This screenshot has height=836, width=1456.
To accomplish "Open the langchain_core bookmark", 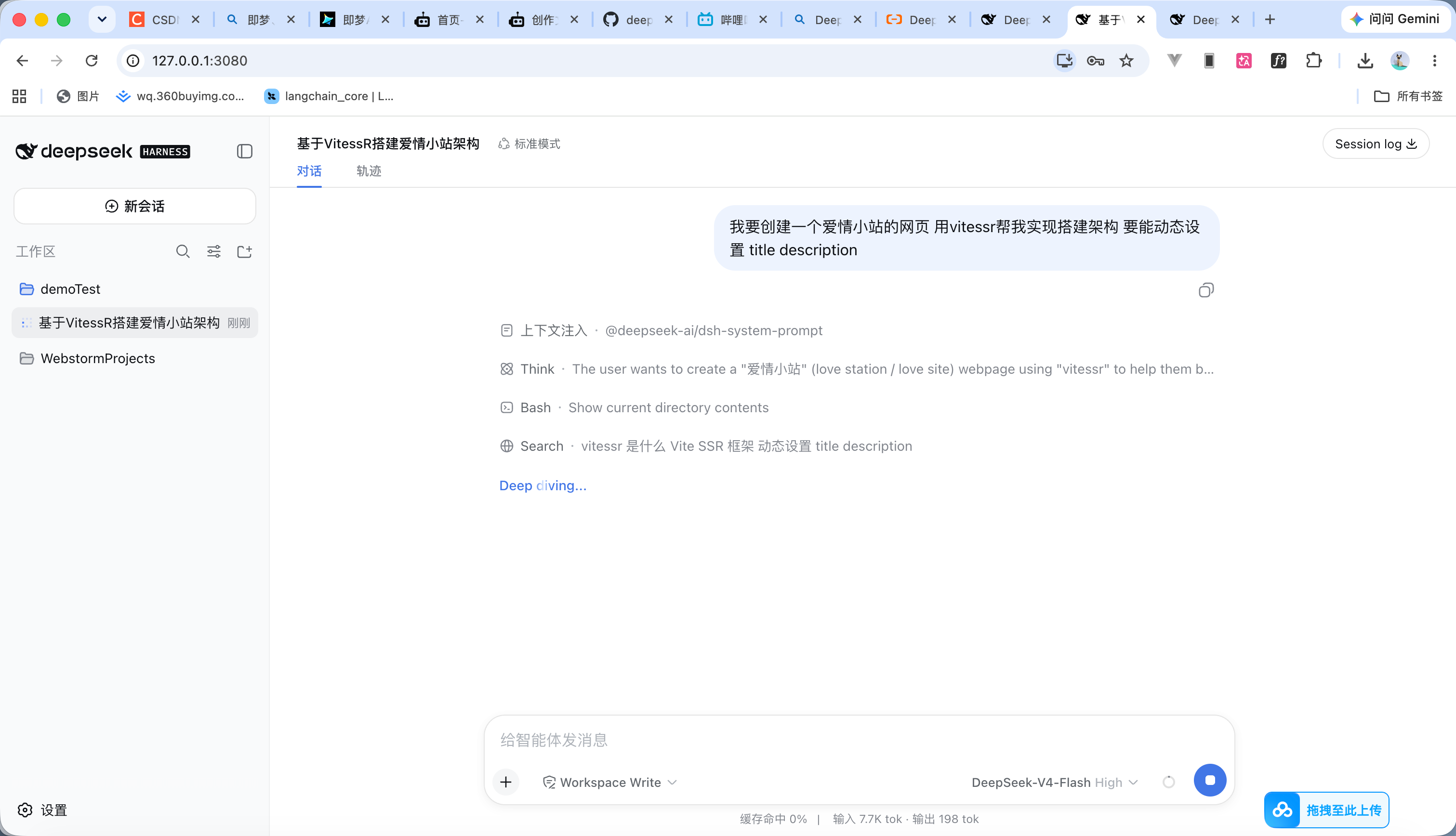I will point(329,96).
